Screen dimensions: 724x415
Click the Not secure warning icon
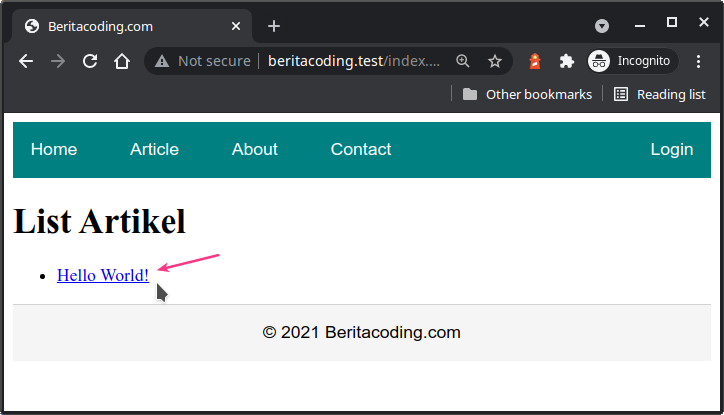point(162,61)
